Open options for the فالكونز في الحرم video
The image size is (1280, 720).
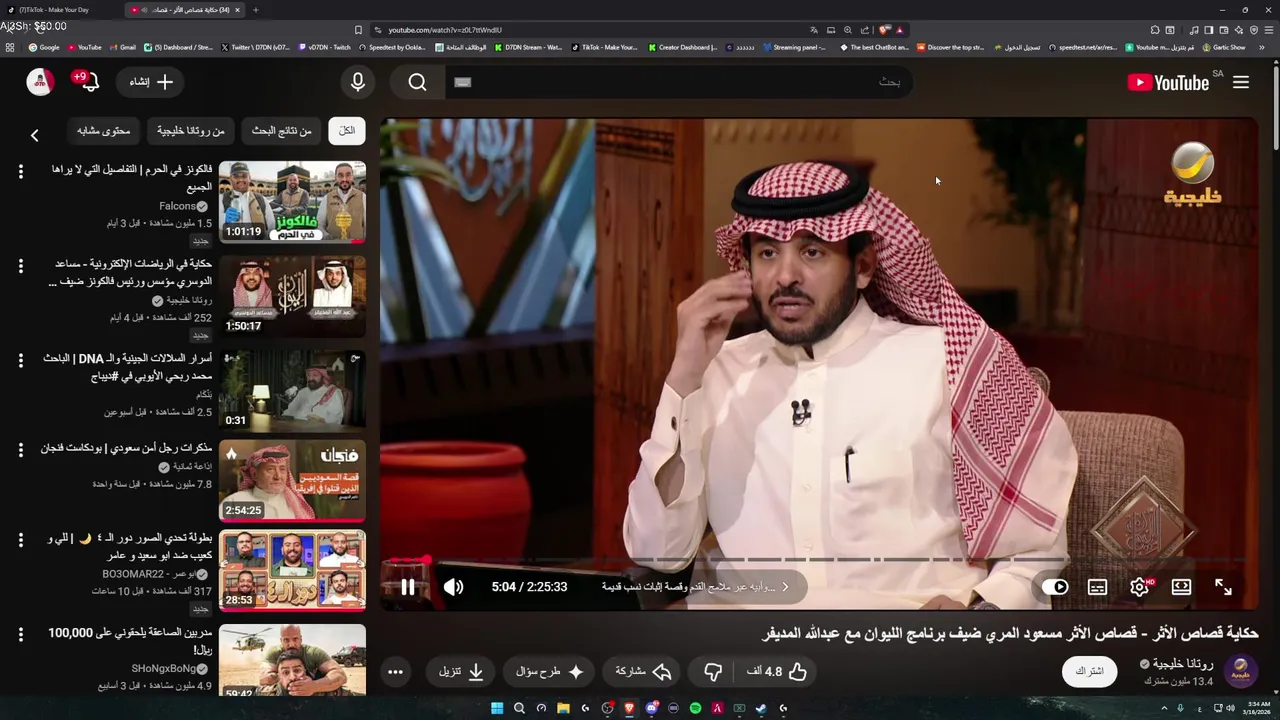[20, 172]
